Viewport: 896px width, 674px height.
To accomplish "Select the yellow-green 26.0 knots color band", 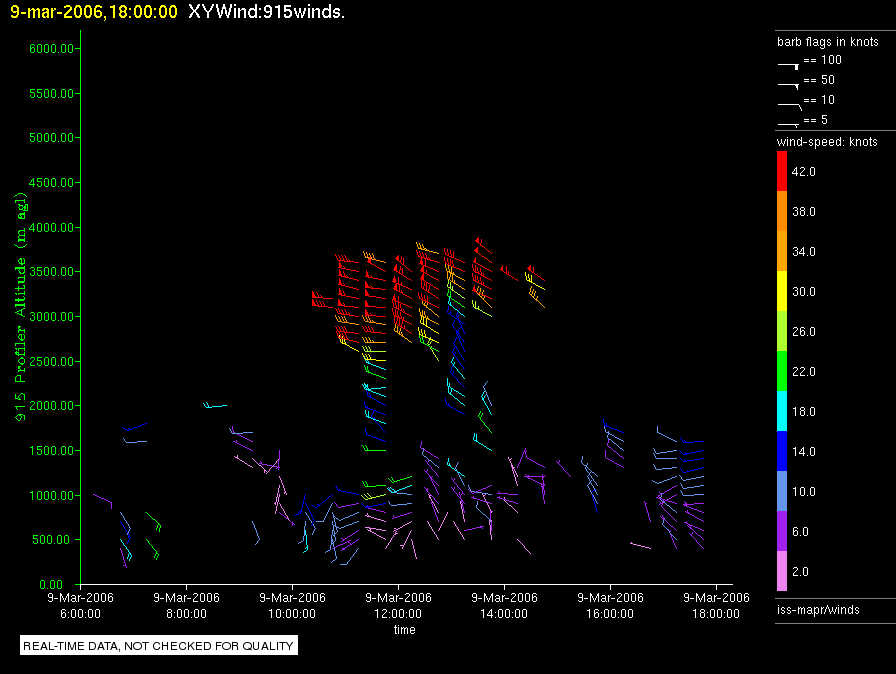I will click(x=782, y=331).
